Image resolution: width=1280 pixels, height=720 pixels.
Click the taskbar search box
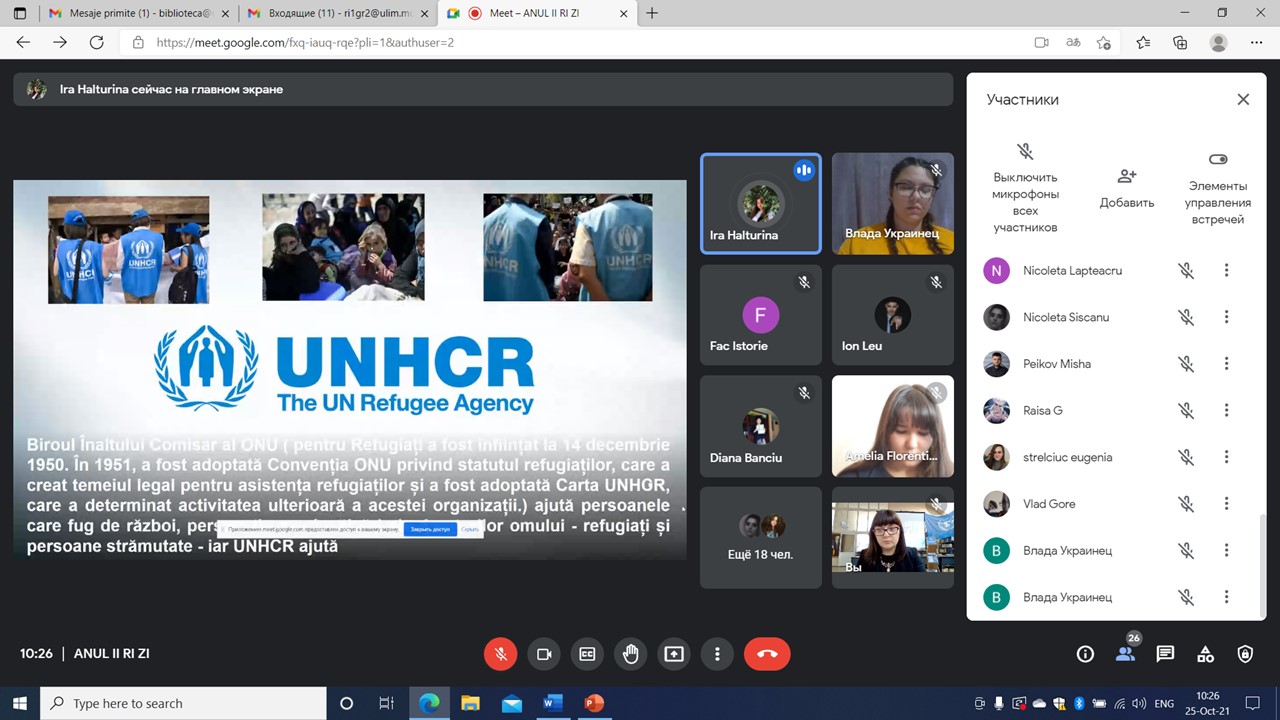tap(184, 703)
